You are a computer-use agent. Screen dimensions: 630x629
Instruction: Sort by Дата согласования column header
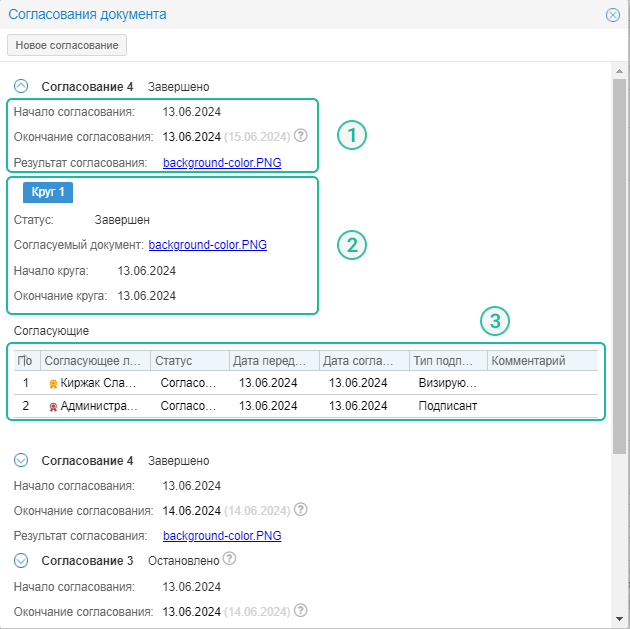click(x=364, y=360)
